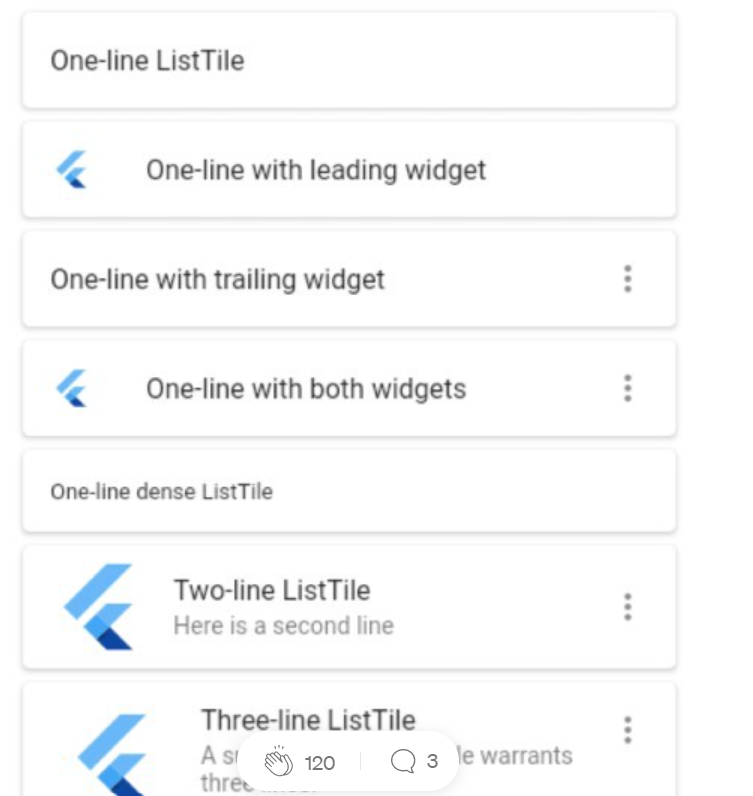The height and width of the screenshot is (796, 753).
Task: Open more options on trailing widget tile
Action: click(627, 279)
